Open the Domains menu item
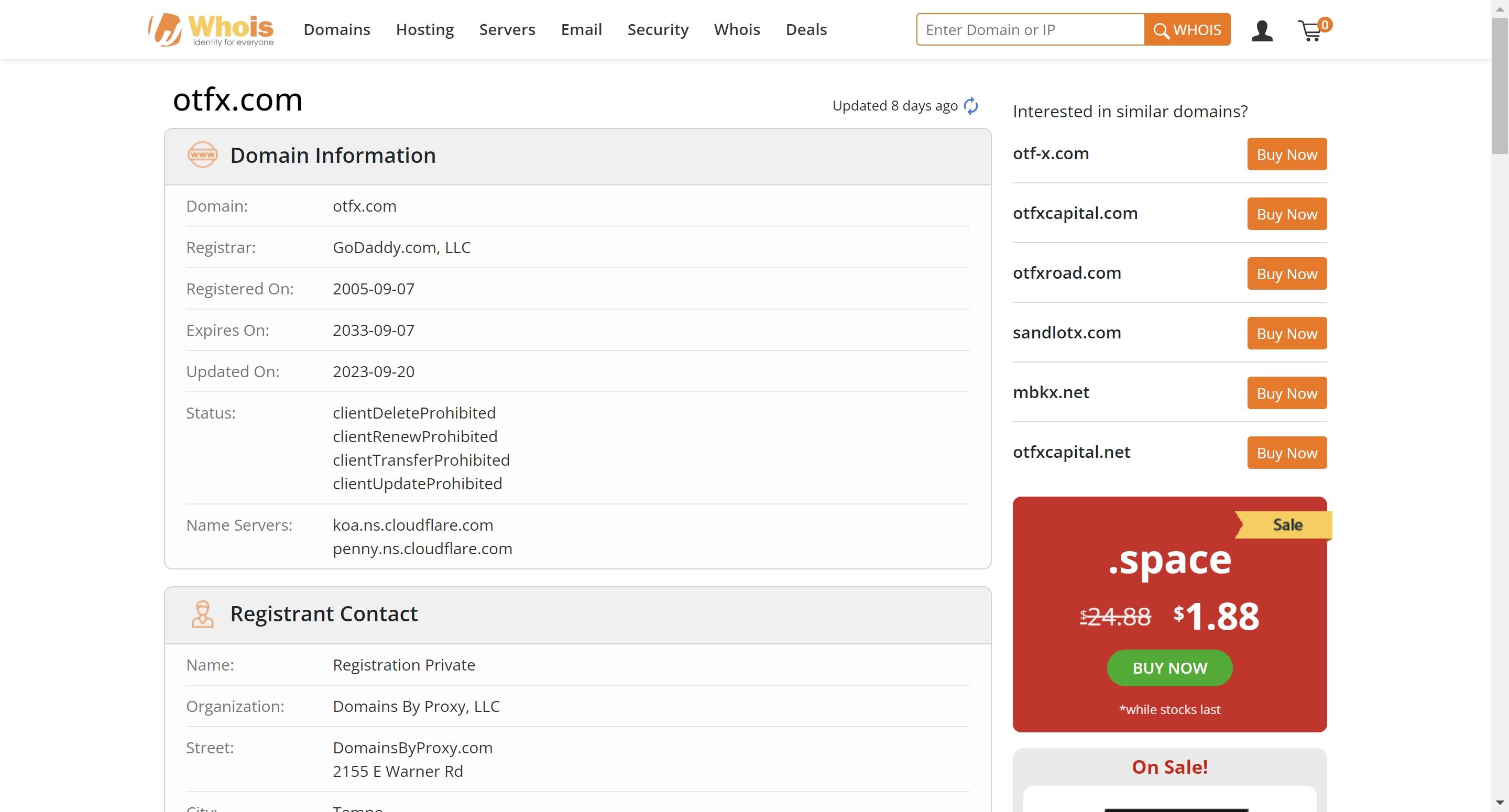 point(336,29)
